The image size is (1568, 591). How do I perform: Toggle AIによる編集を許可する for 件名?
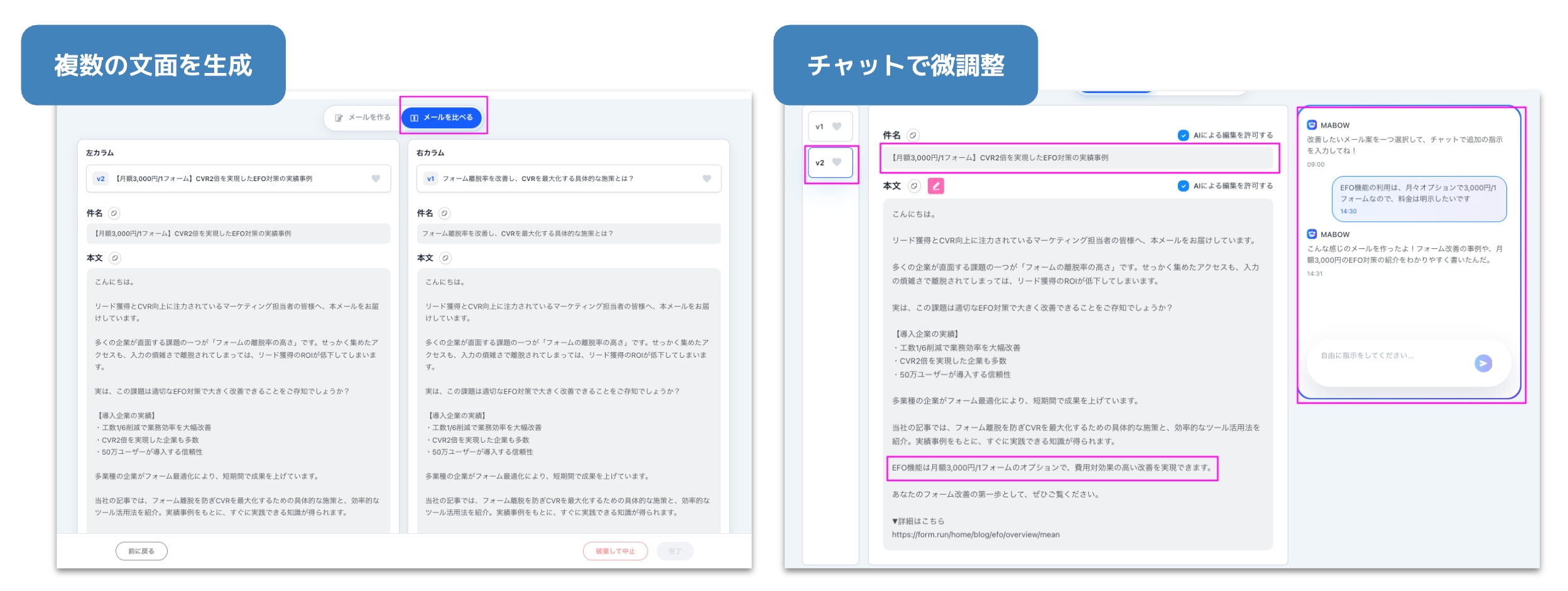(1183, 135)
